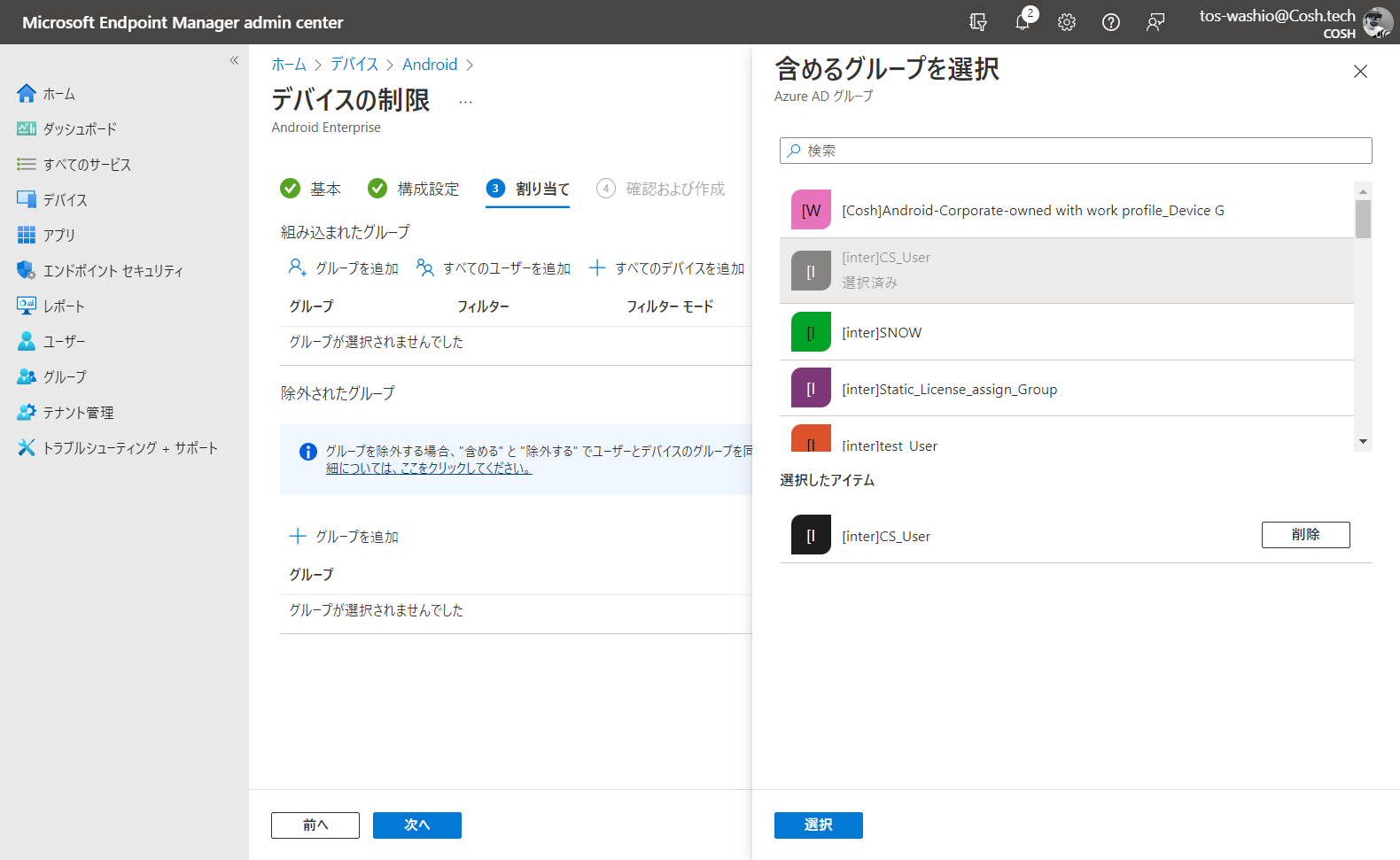Image resolution: width=1400 pixels, height=860 pixels.
Task: Open the Cloud Shell icon in header
Action: pyautogui.click(x=978, y=22)
